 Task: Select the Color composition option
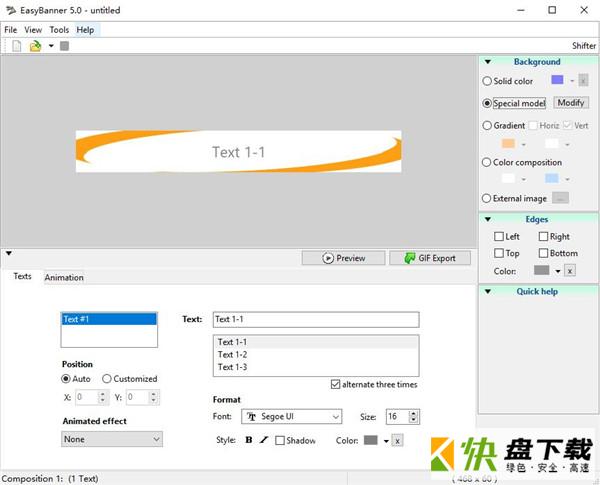486,162
